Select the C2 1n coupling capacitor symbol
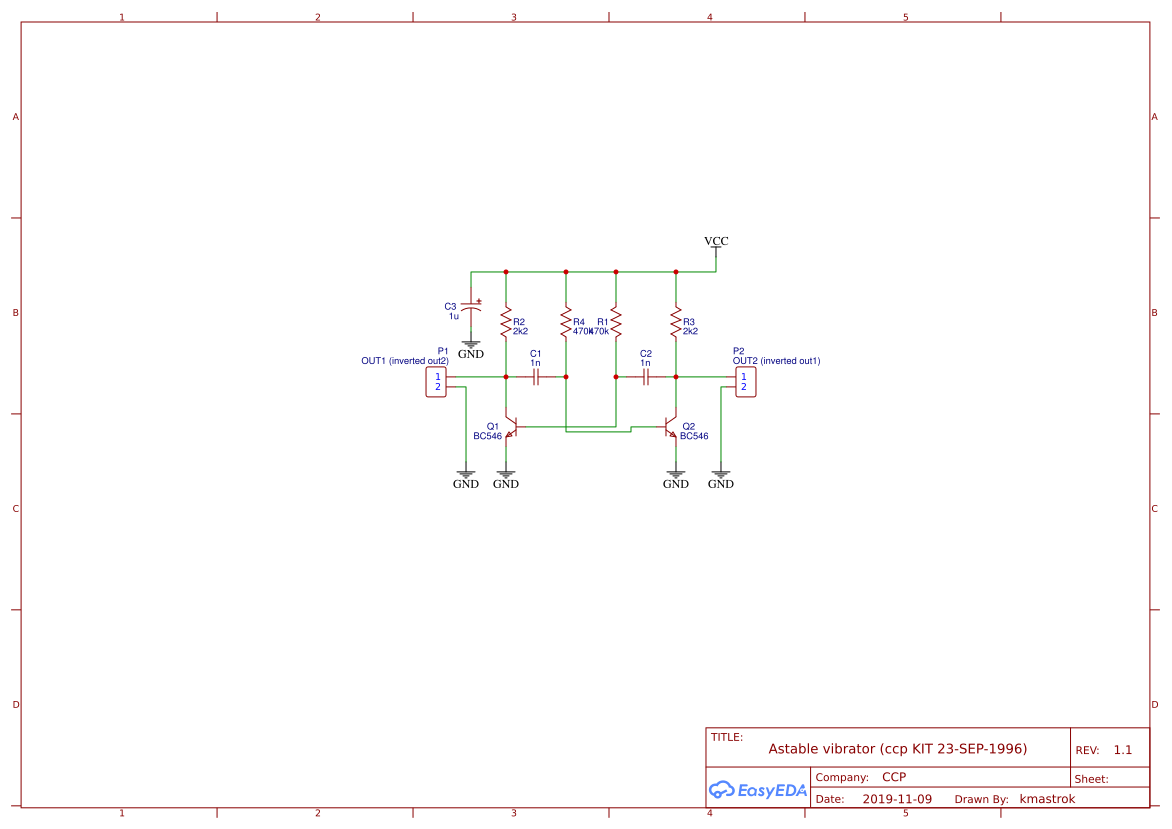This screenshot has width=1172, height=829. (x=646, y=376)
